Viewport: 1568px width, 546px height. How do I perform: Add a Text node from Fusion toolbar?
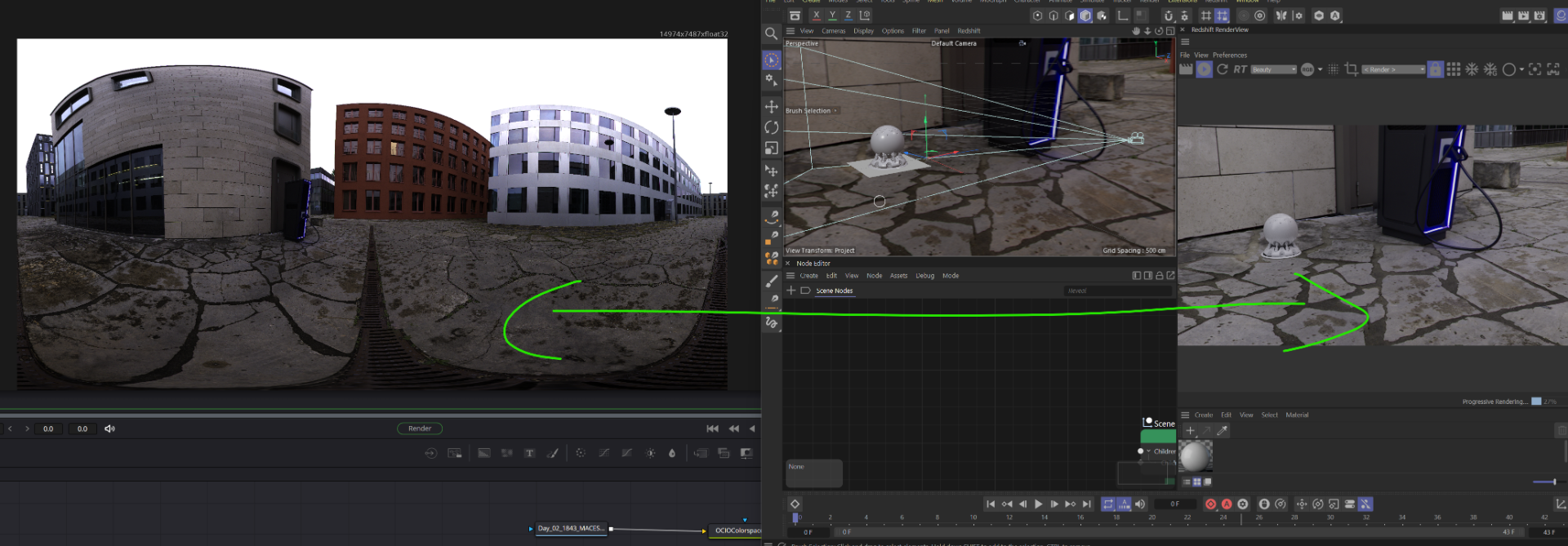[x=529, y=453]
